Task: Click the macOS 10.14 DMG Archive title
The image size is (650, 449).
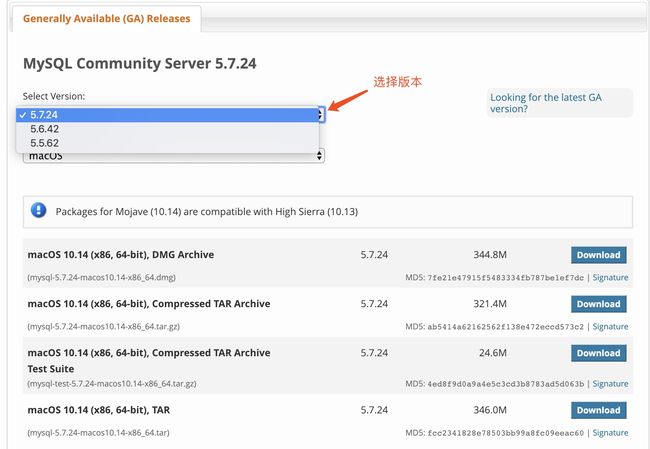Action: point(121,255)
